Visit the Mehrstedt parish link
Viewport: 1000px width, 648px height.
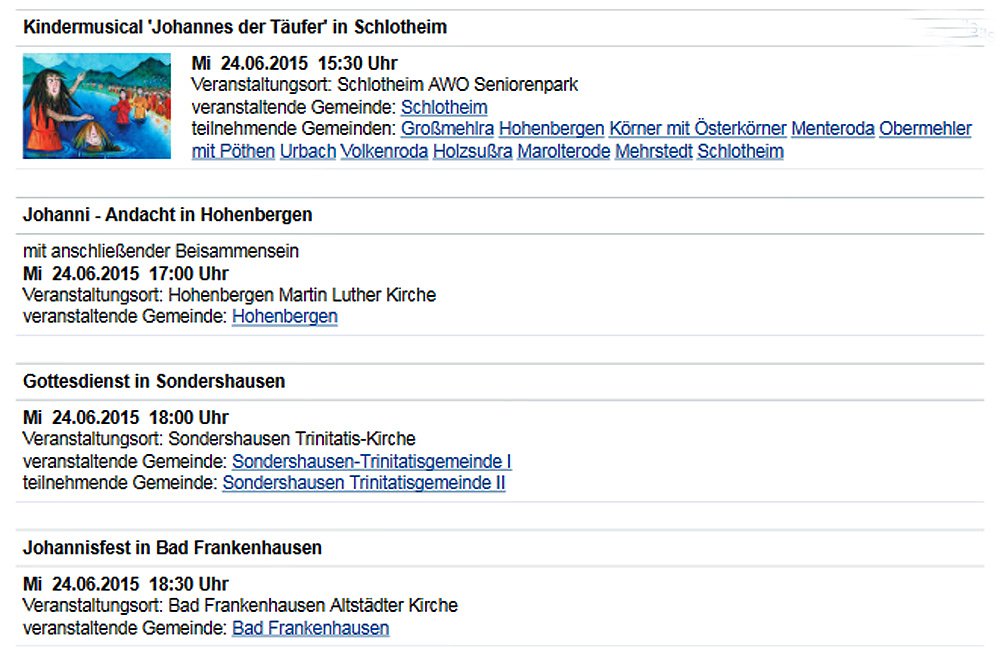(654, 152)
